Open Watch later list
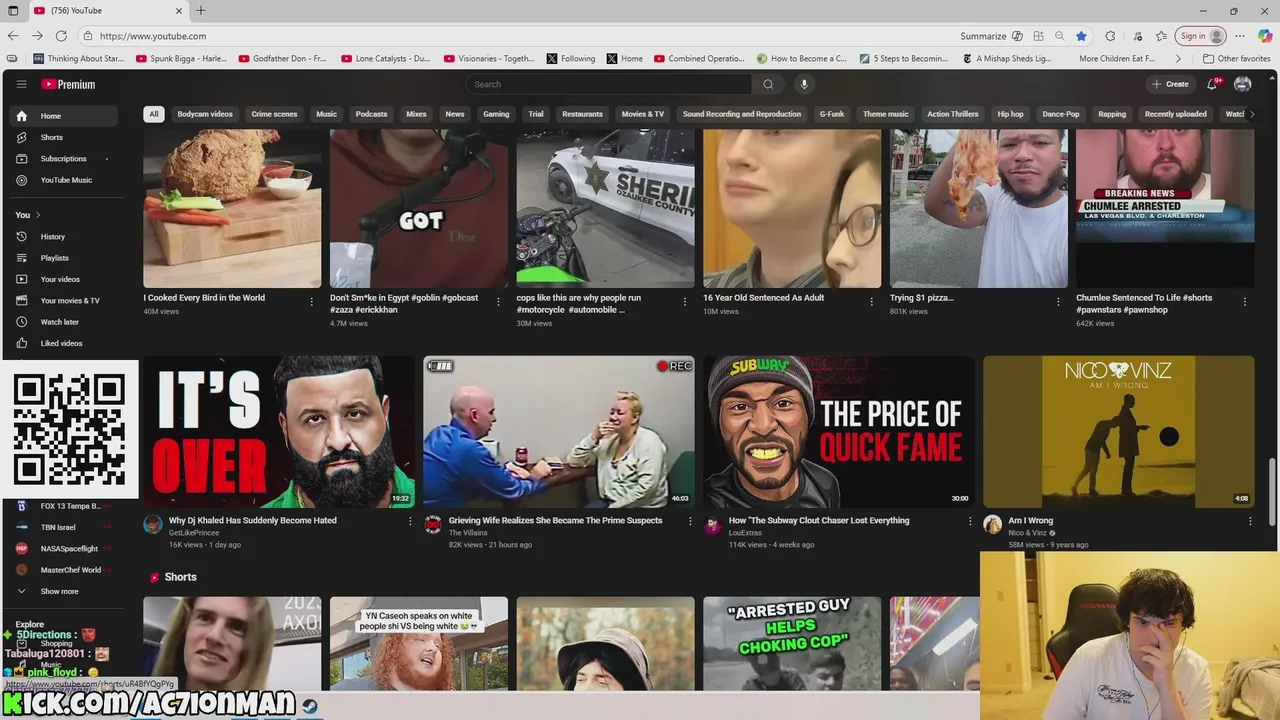Viewport: 1280px width, 720px height. (x=64, y=322)
